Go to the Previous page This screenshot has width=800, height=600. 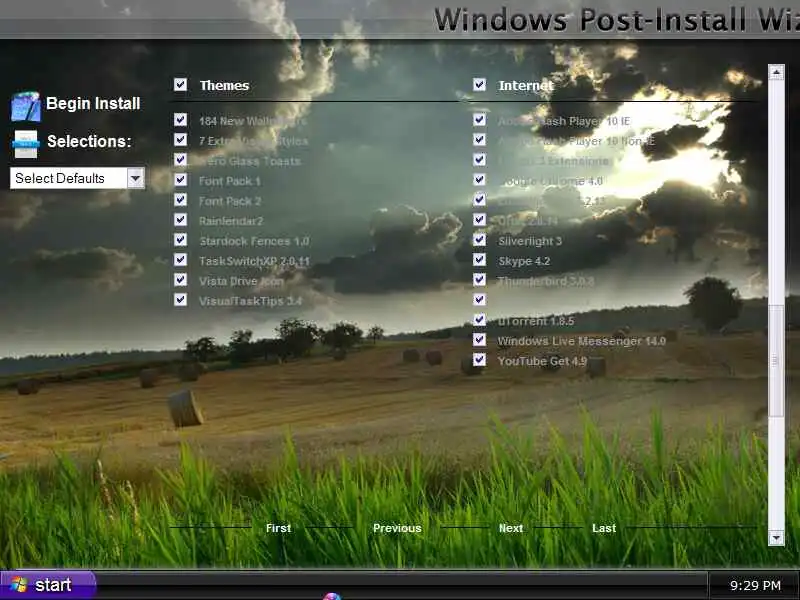coord(397,528)
